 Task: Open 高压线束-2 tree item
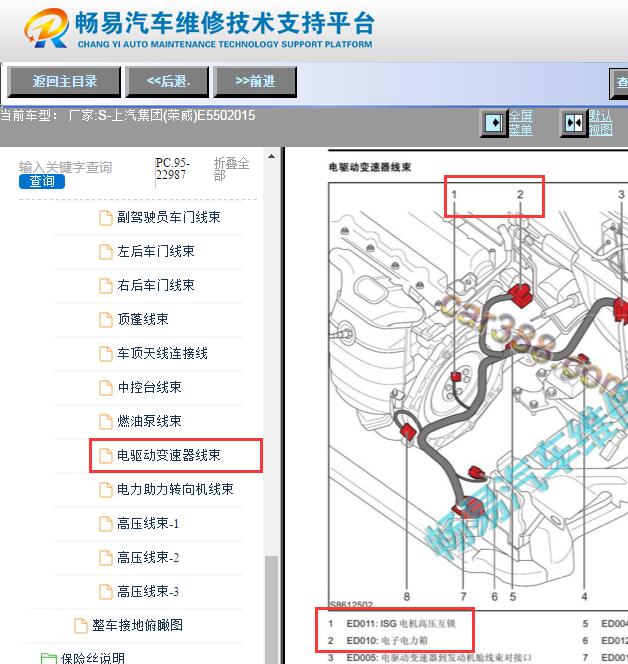(148, 557)
